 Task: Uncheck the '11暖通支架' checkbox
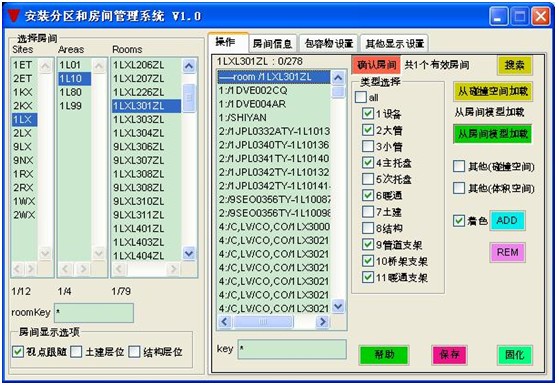click(x=368, y=277)
